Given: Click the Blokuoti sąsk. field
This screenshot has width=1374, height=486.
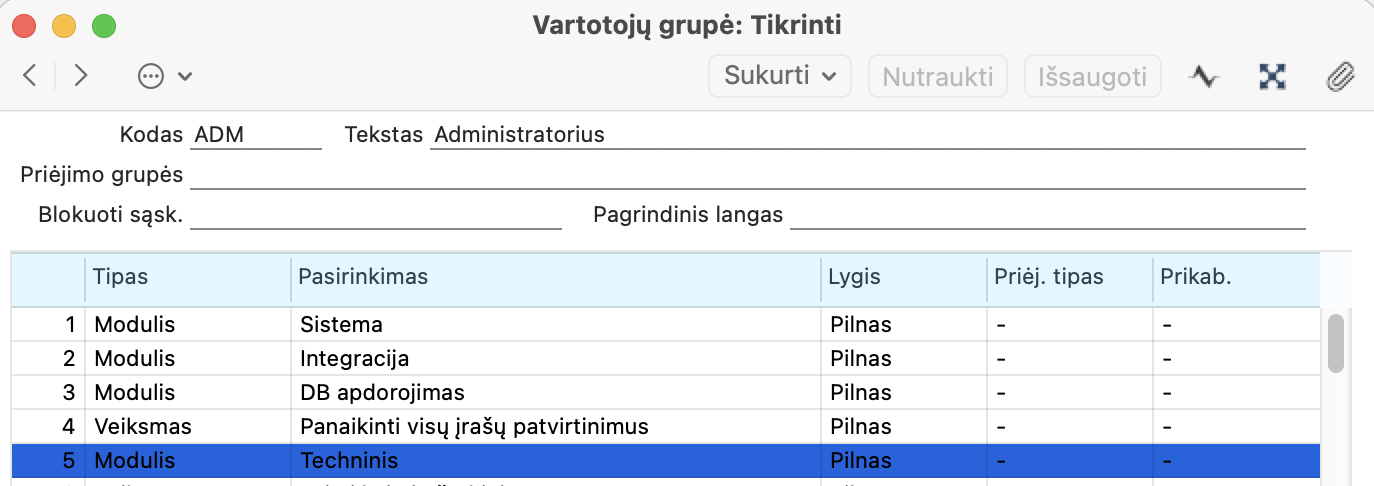Looking at the screenshot, I should click(375, 215).
